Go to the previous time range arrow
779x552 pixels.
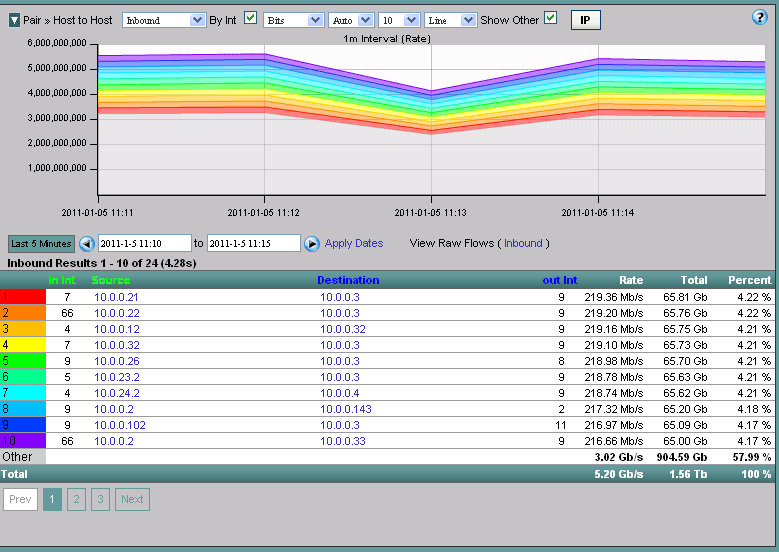click(87, 243)
